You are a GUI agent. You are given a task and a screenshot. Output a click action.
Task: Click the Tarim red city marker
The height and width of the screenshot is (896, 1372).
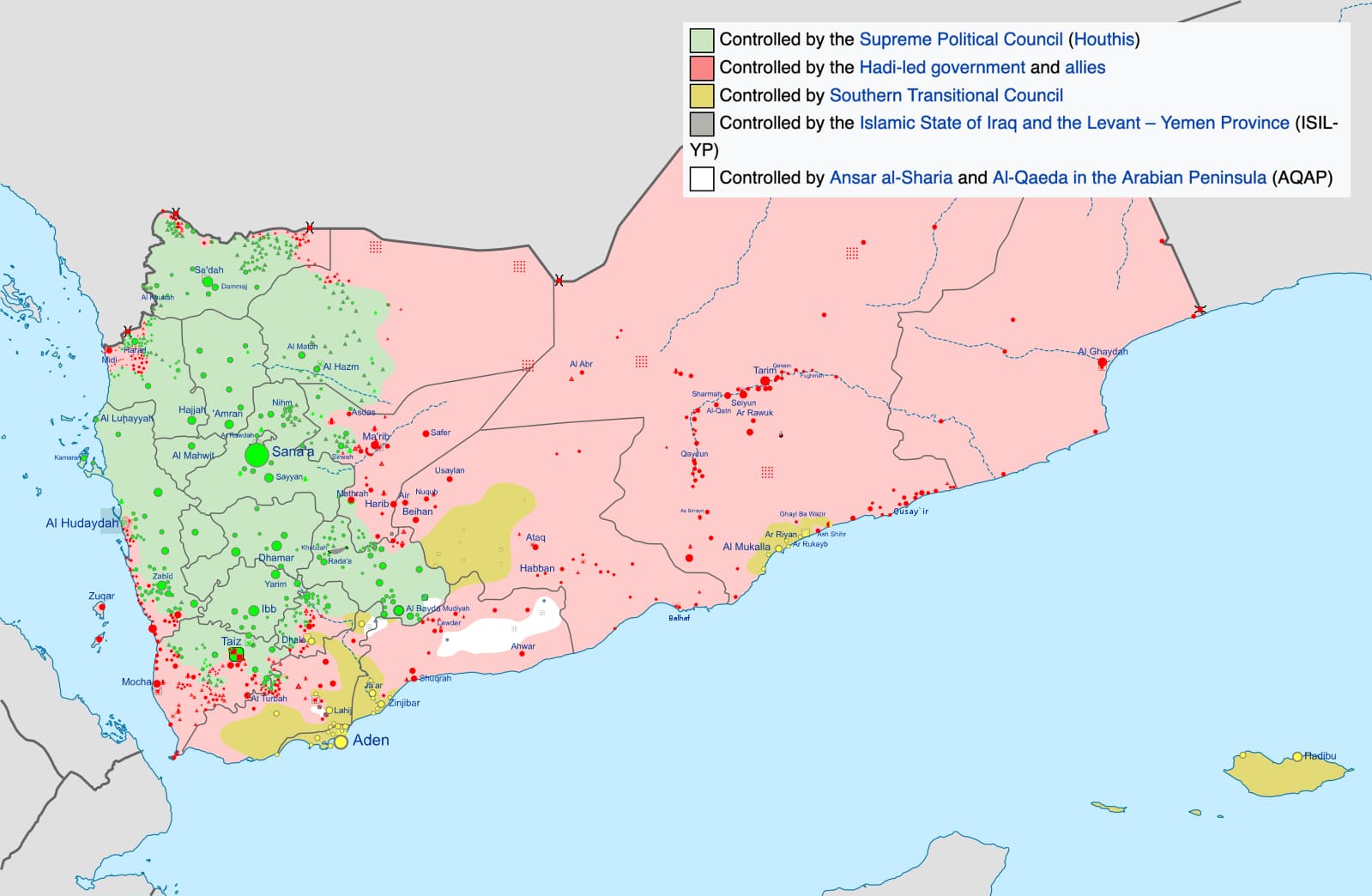click(x=765, y=381)
